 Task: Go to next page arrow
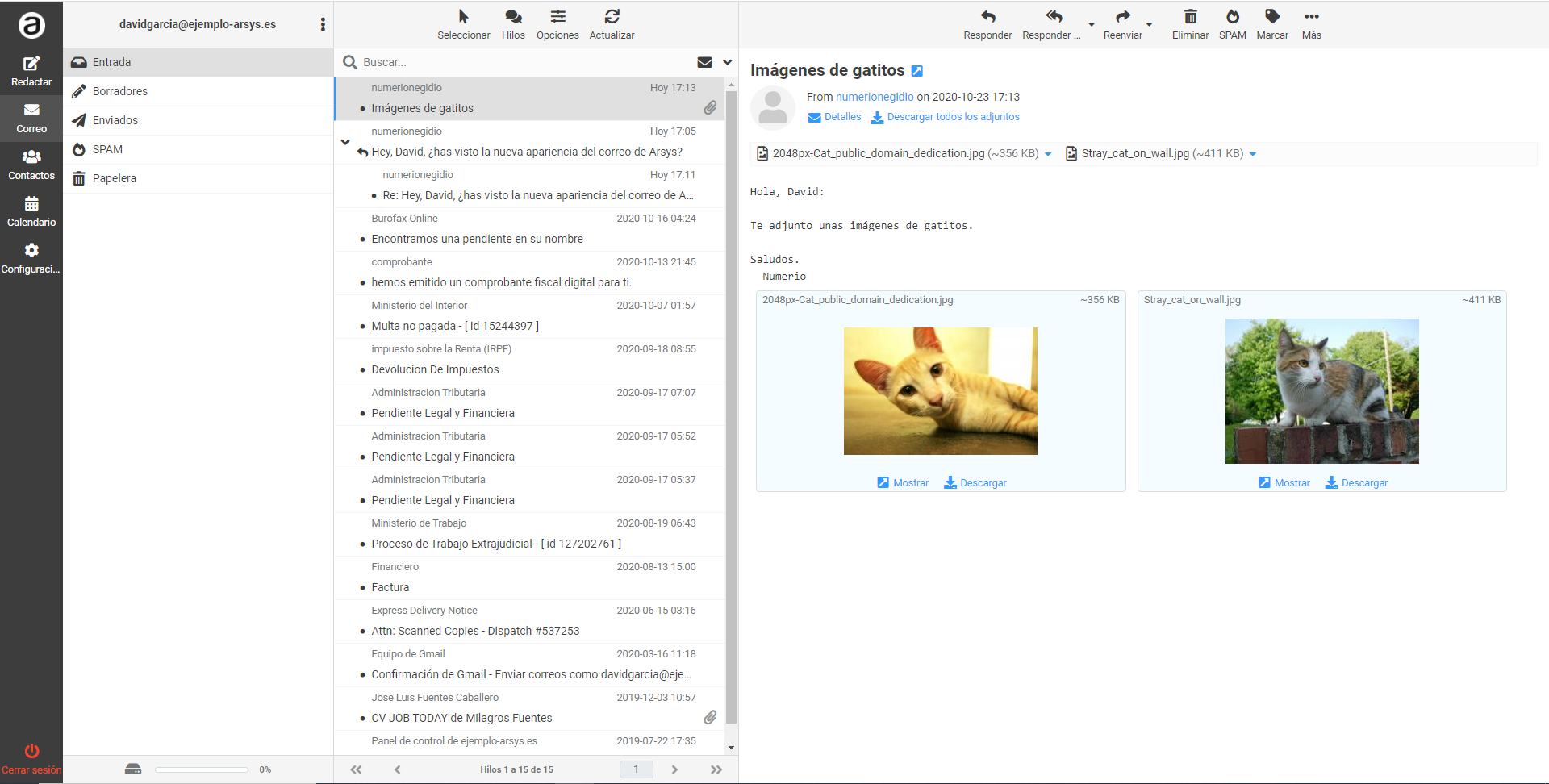[x=674, y=769]
